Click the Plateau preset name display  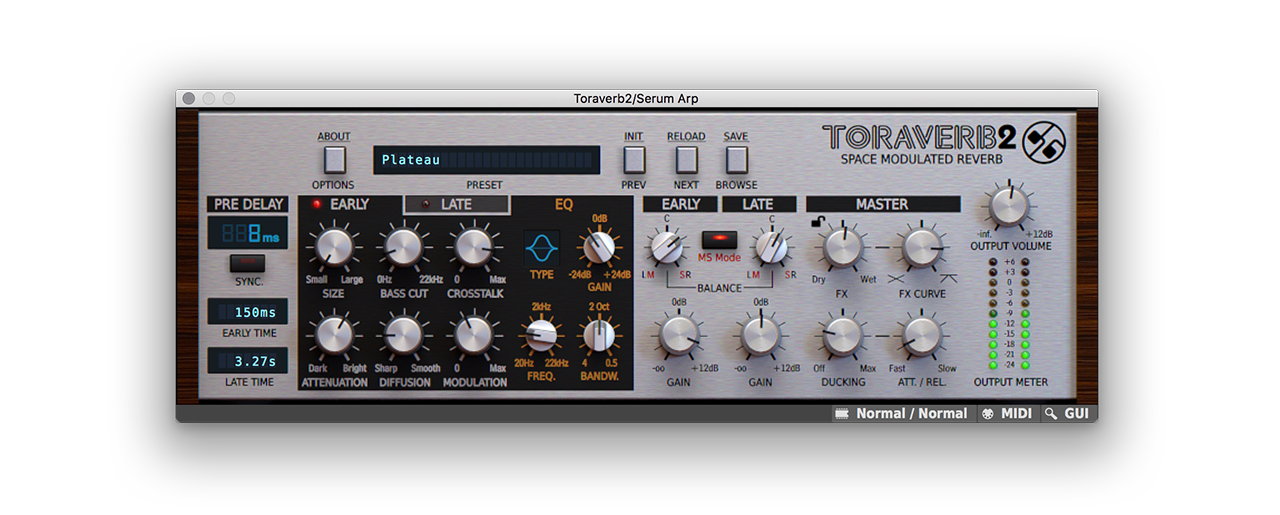(487, 160)
